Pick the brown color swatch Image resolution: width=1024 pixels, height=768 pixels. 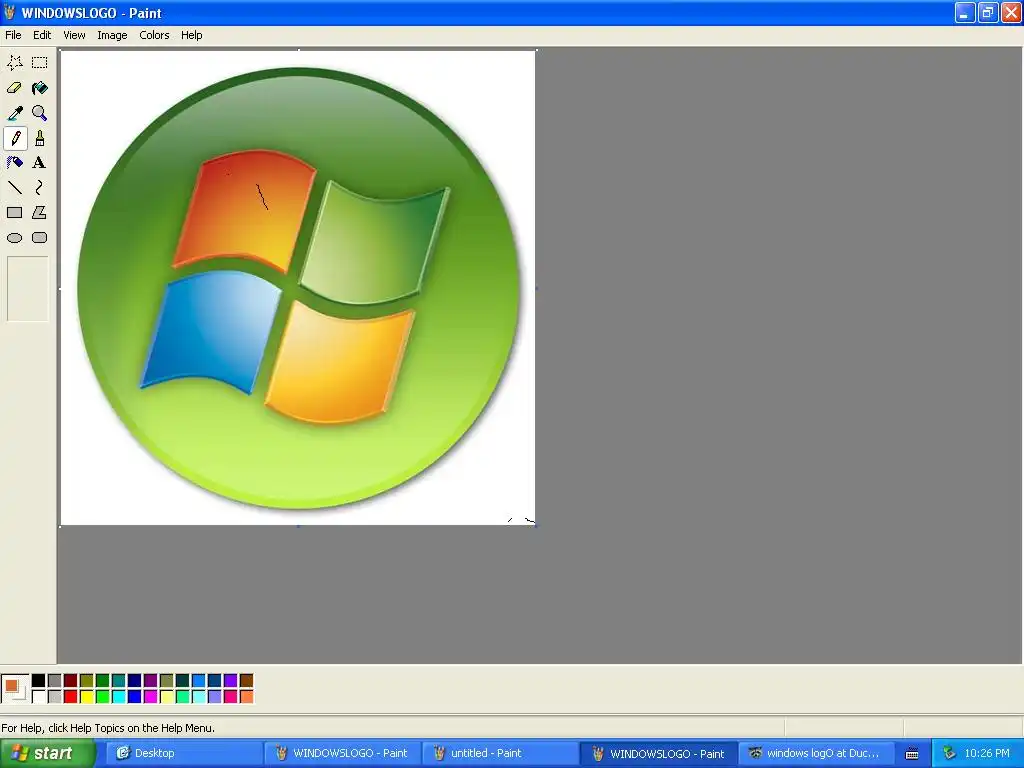tap(246, 681)
